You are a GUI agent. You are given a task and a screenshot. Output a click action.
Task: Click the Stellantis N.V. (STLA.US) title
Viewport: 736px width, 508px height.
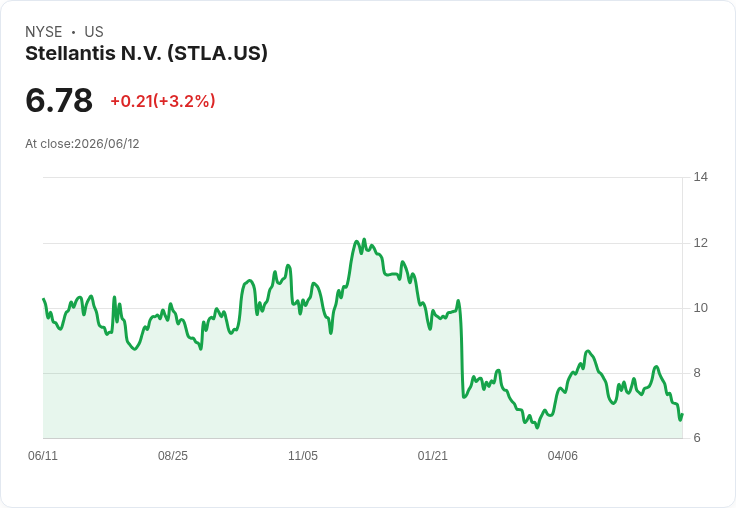tap(146, 54)
